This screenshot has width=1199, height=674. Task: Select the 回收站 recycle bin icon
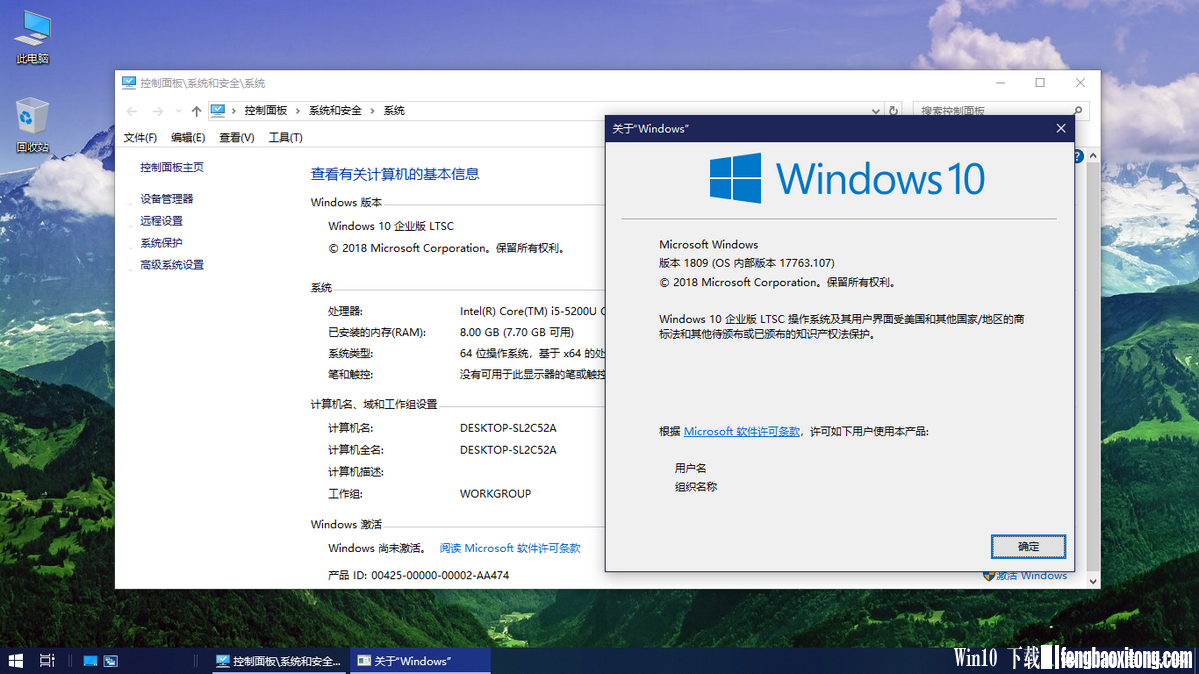tap(32, 125)
